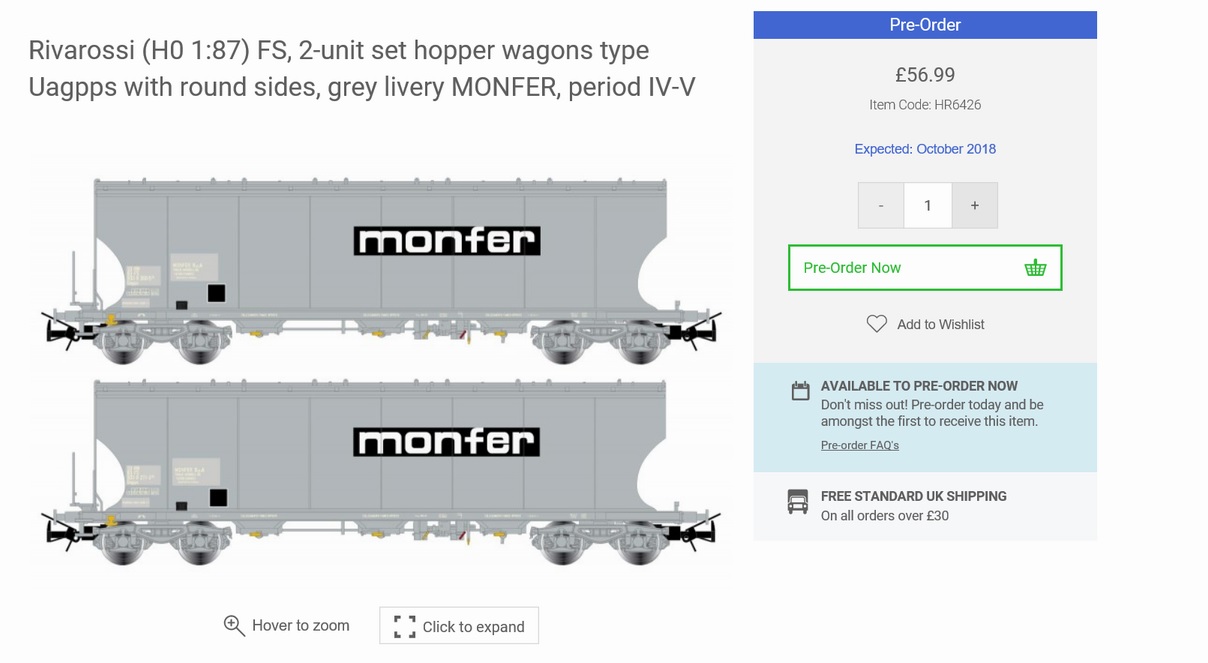Click the shopping basket icon
This screenshot has height=663, width=1208.
(x=1035, y=268)
